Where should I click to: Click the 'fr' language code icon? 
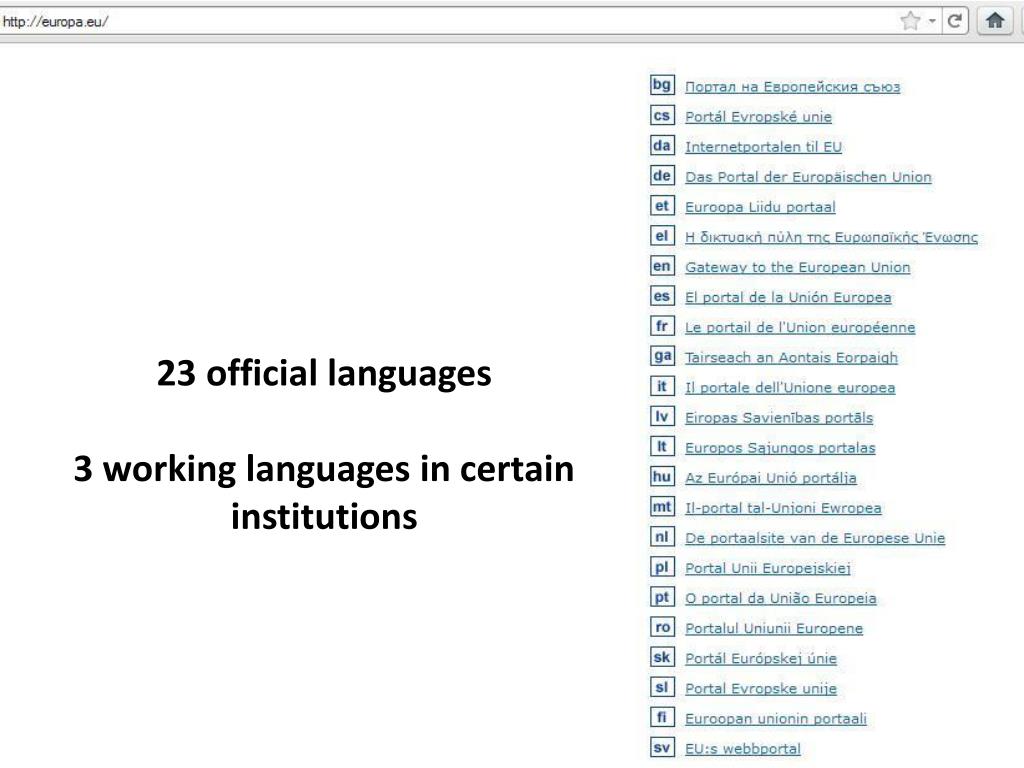[662, 325]
